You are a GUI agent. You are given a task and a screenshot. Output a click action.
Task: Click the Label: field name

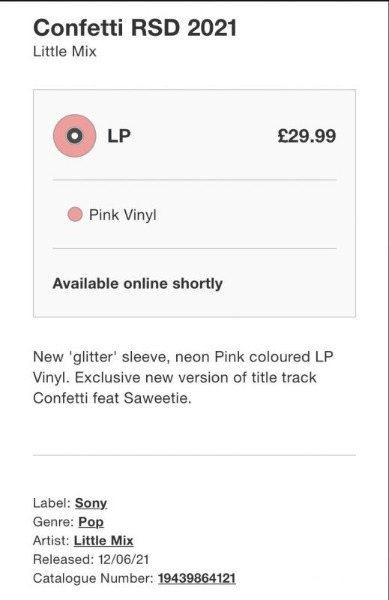point(52,503)
